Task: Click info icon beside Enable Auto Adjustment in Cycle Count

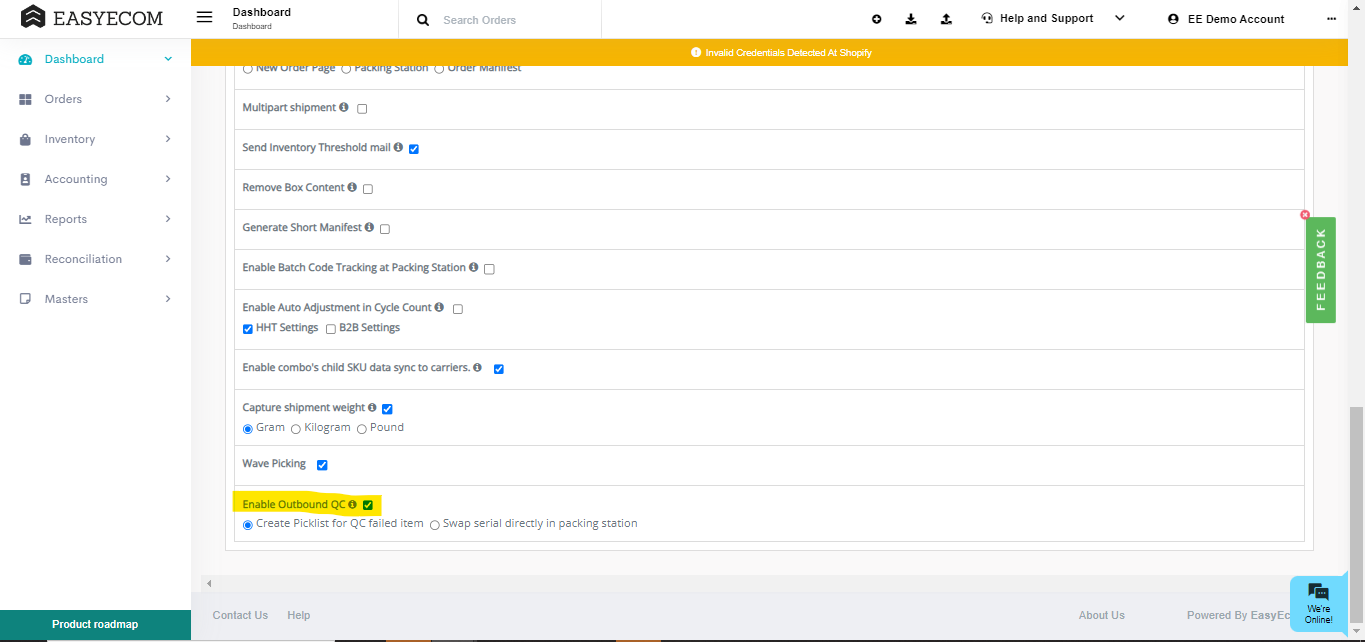Action: pos(440,307)
